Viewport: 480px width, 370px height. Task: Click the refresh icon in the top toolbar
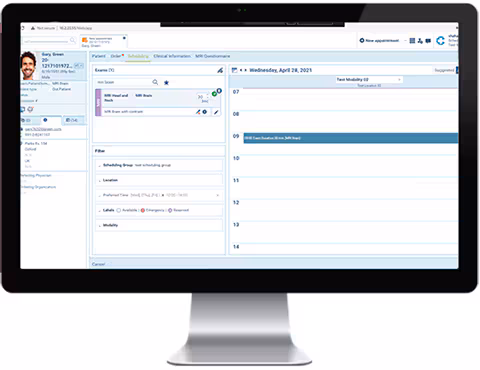(x=440, y=41)
